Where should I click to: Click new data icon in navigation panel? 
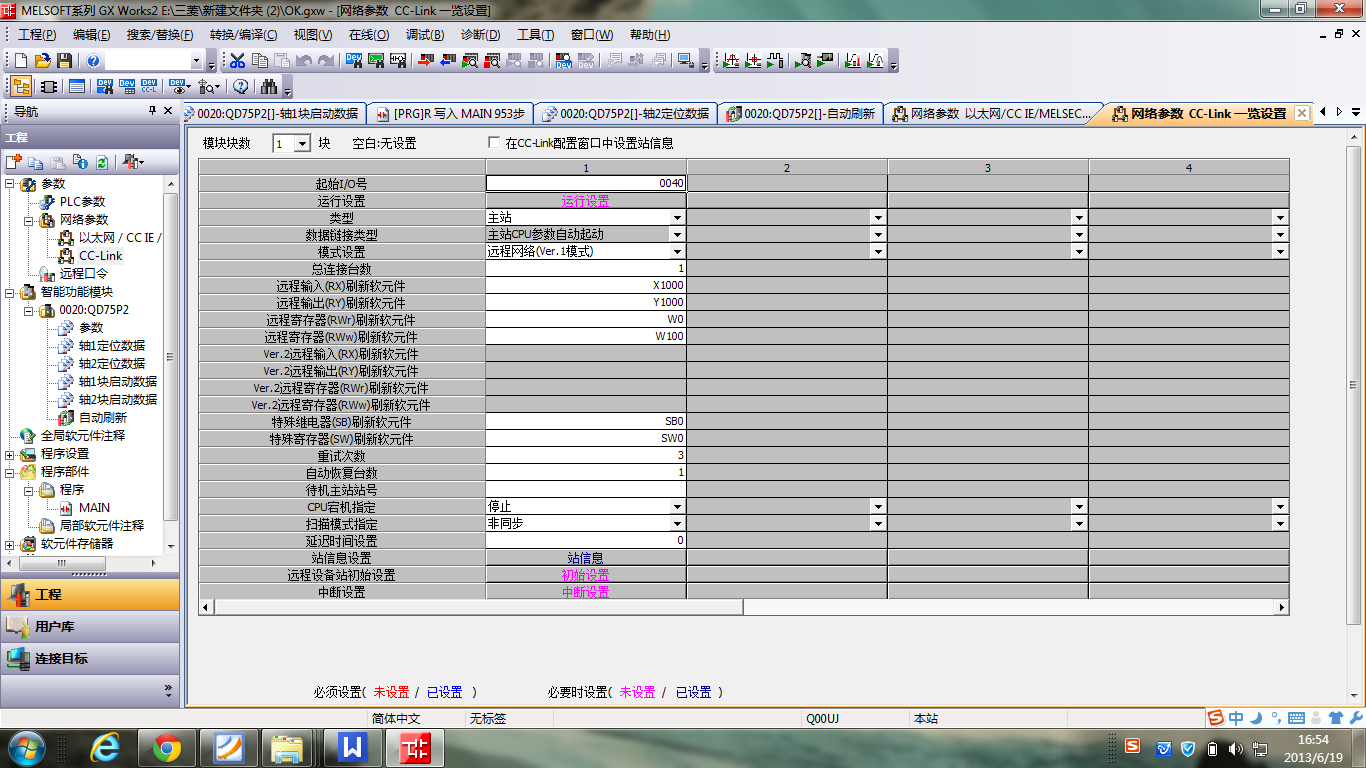[x=14, y=162]
